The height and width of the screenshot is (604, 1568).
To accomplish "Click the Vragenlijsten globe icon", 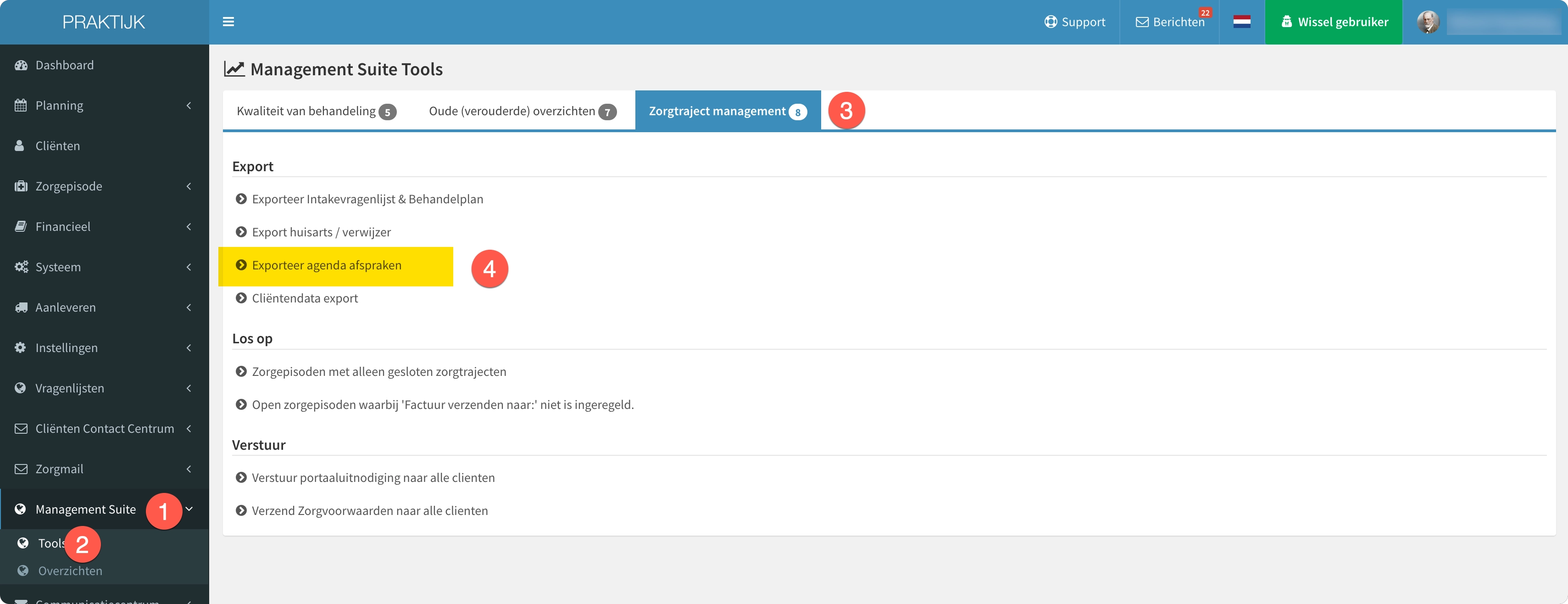I will 20,388.
